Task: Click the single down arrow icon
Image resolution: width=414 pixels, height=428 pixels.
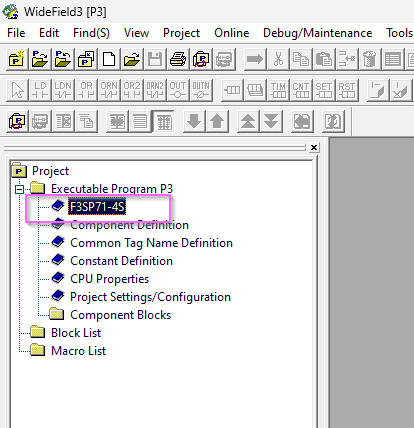Action: pyautogui.click(x=194, y=121)
